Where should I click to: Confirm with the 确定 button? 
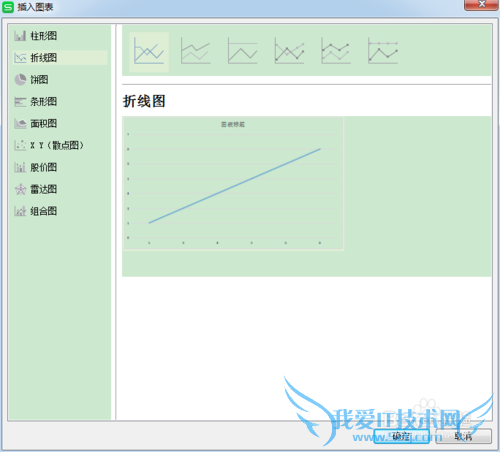pos(401,436)
